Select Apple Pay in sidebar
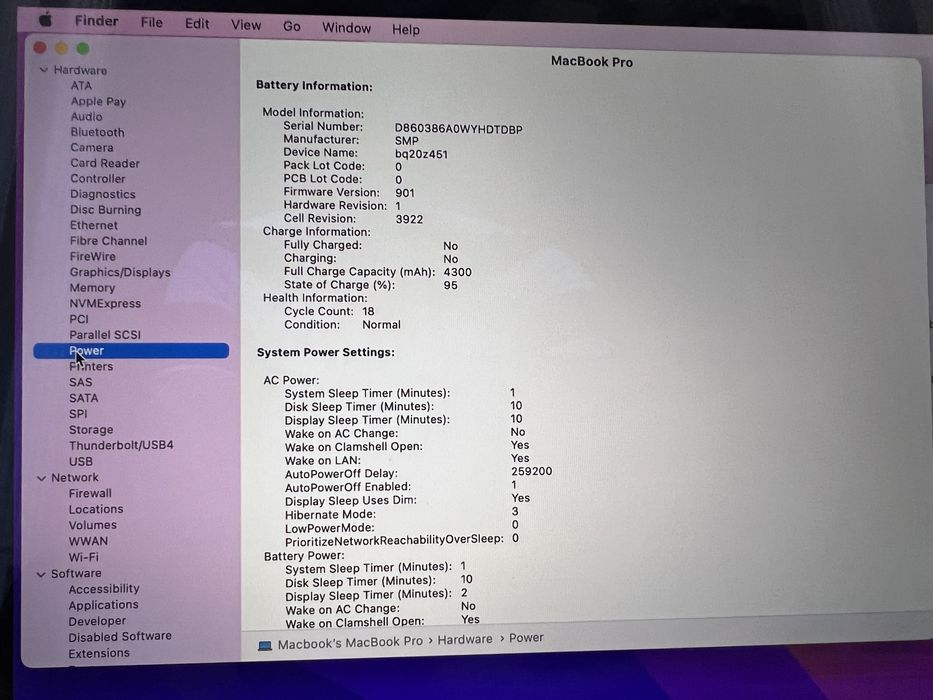The image size is (933, 700). click(98, 101)
